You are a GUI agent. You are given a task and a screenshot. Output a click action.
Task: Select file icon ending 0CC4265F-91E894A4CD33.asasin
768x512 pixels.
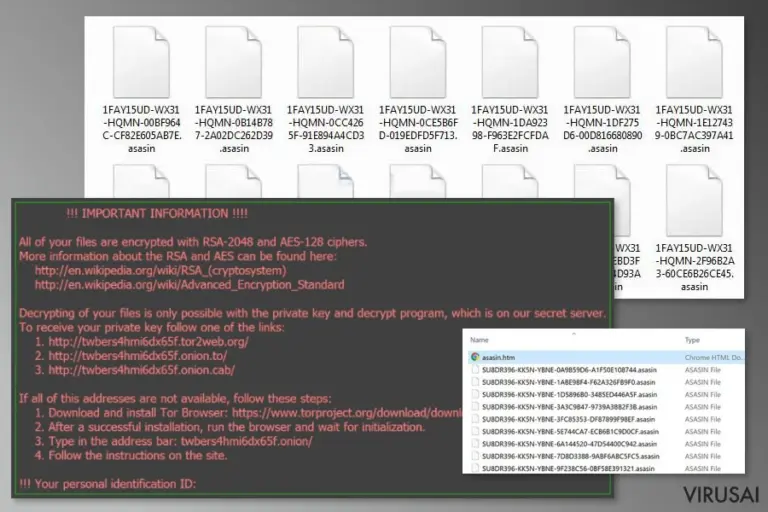tap(326, 62)
